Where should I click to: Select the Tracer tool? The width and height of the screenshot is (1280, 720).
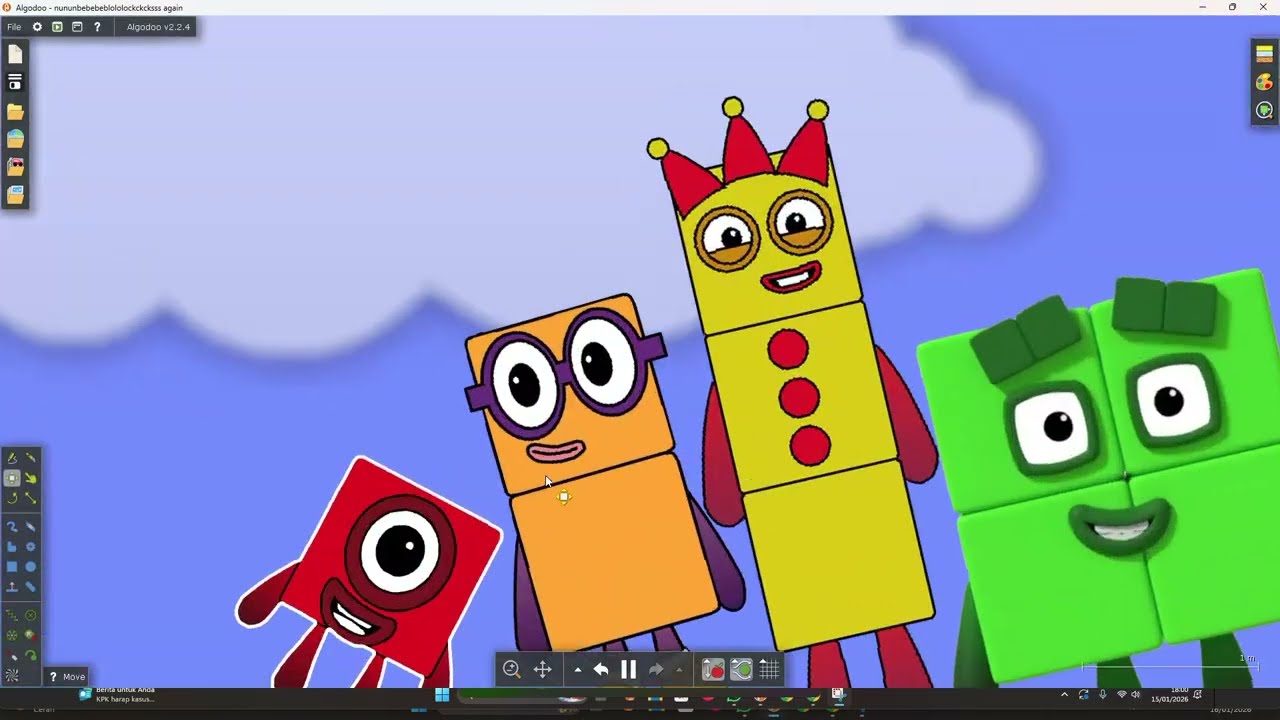point(31,656)
